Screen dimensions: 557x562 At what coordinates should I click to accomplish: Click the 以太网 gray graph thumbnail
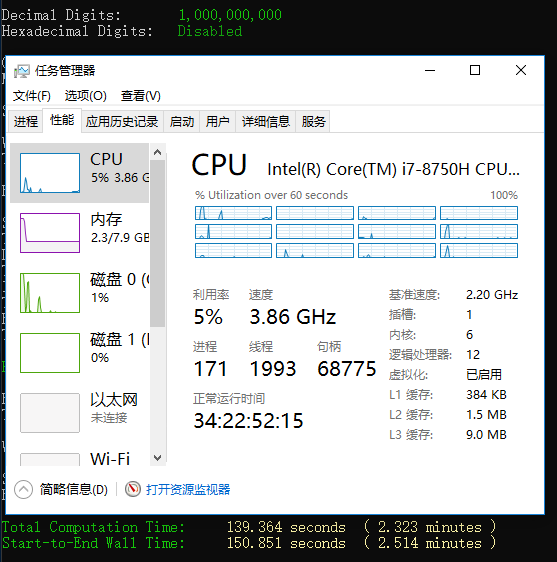(50, 413)
